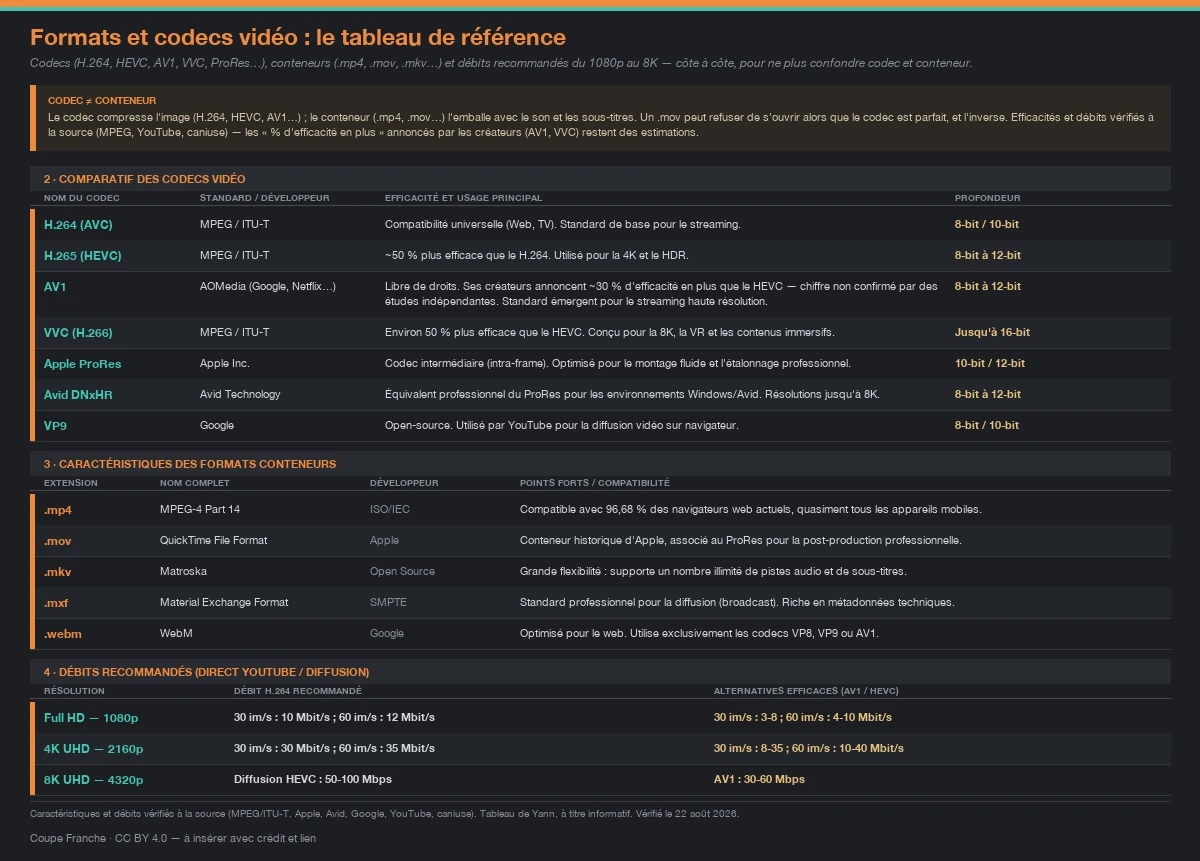Click the 'NOM DU CODEC' column header
This screenshot has width=1200, height=861.
tap(81, 198)
